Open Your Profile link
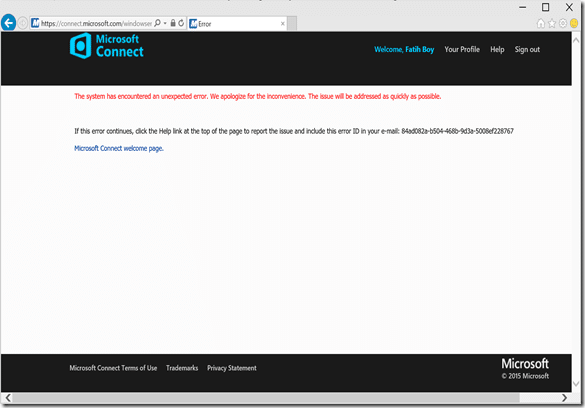585x408 pixels. tap(462, 50)
